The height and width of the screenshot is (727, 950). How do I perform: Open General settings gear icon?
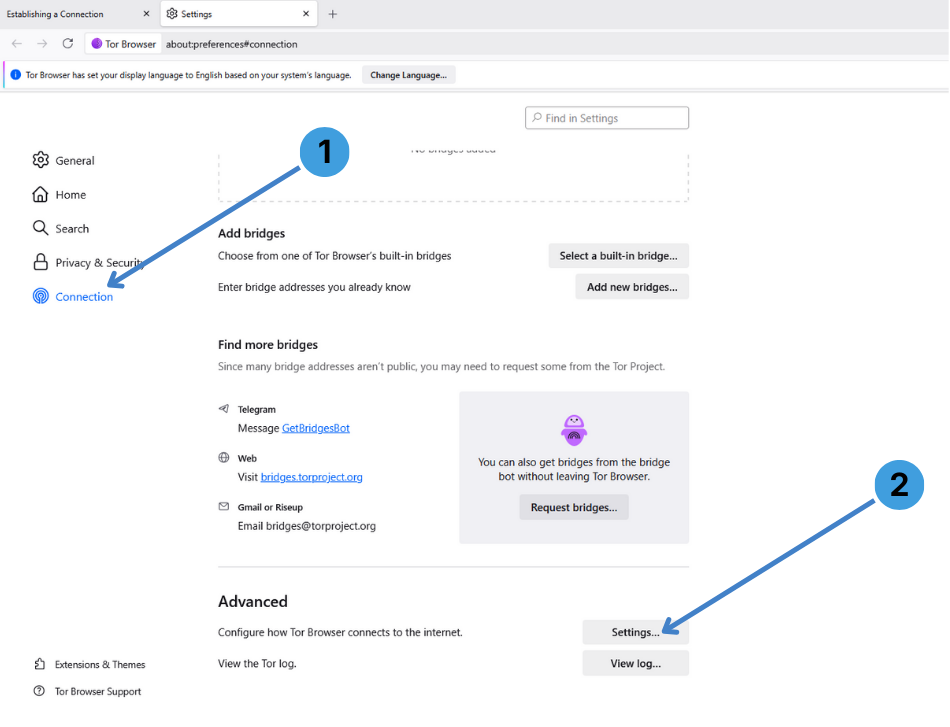41,160
